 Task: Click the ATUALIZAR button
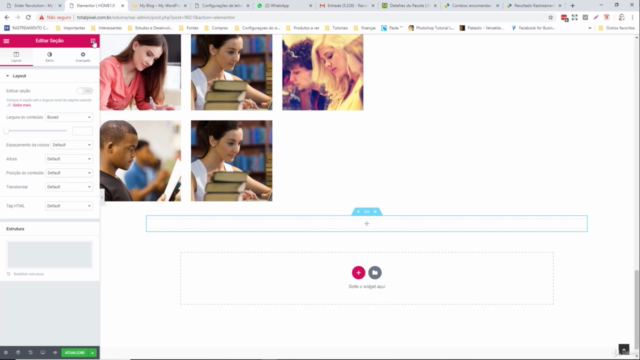coord(75,353)
